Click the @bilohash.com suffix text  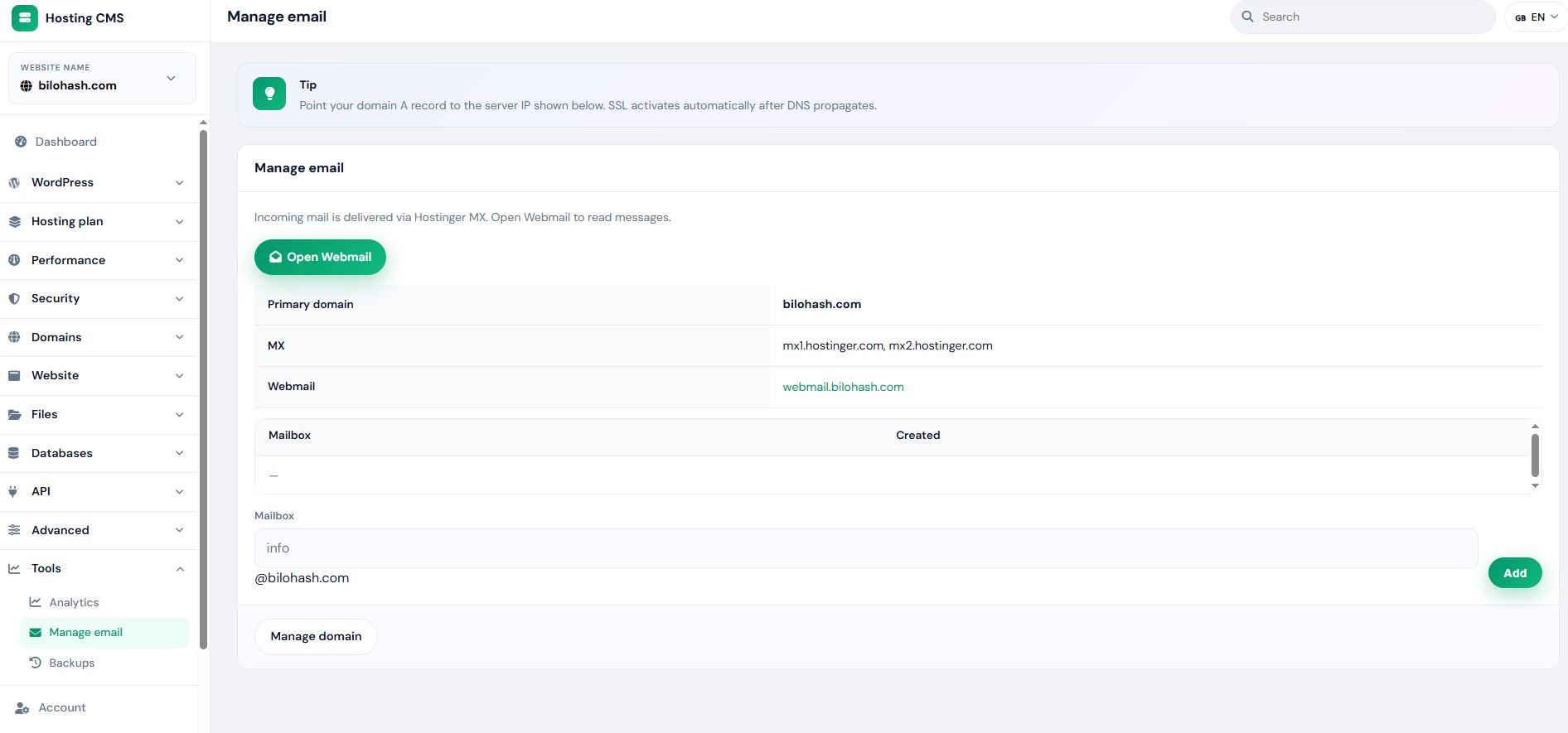302,578
